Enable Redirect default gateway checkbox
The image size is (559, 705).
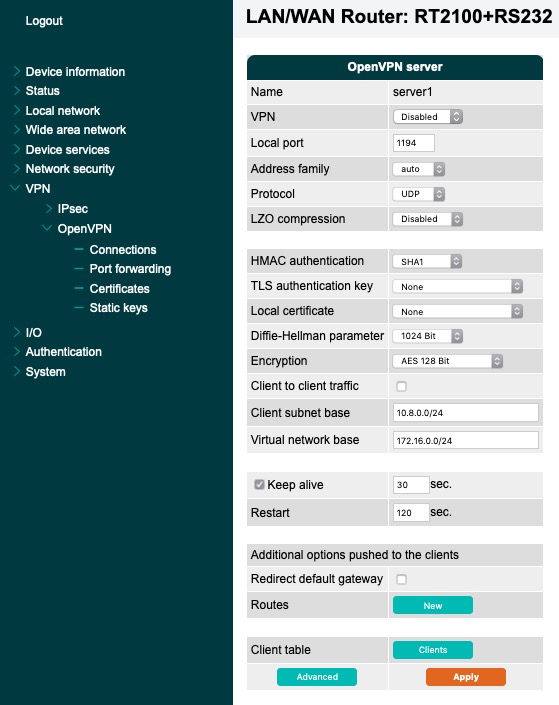[402, 580]
